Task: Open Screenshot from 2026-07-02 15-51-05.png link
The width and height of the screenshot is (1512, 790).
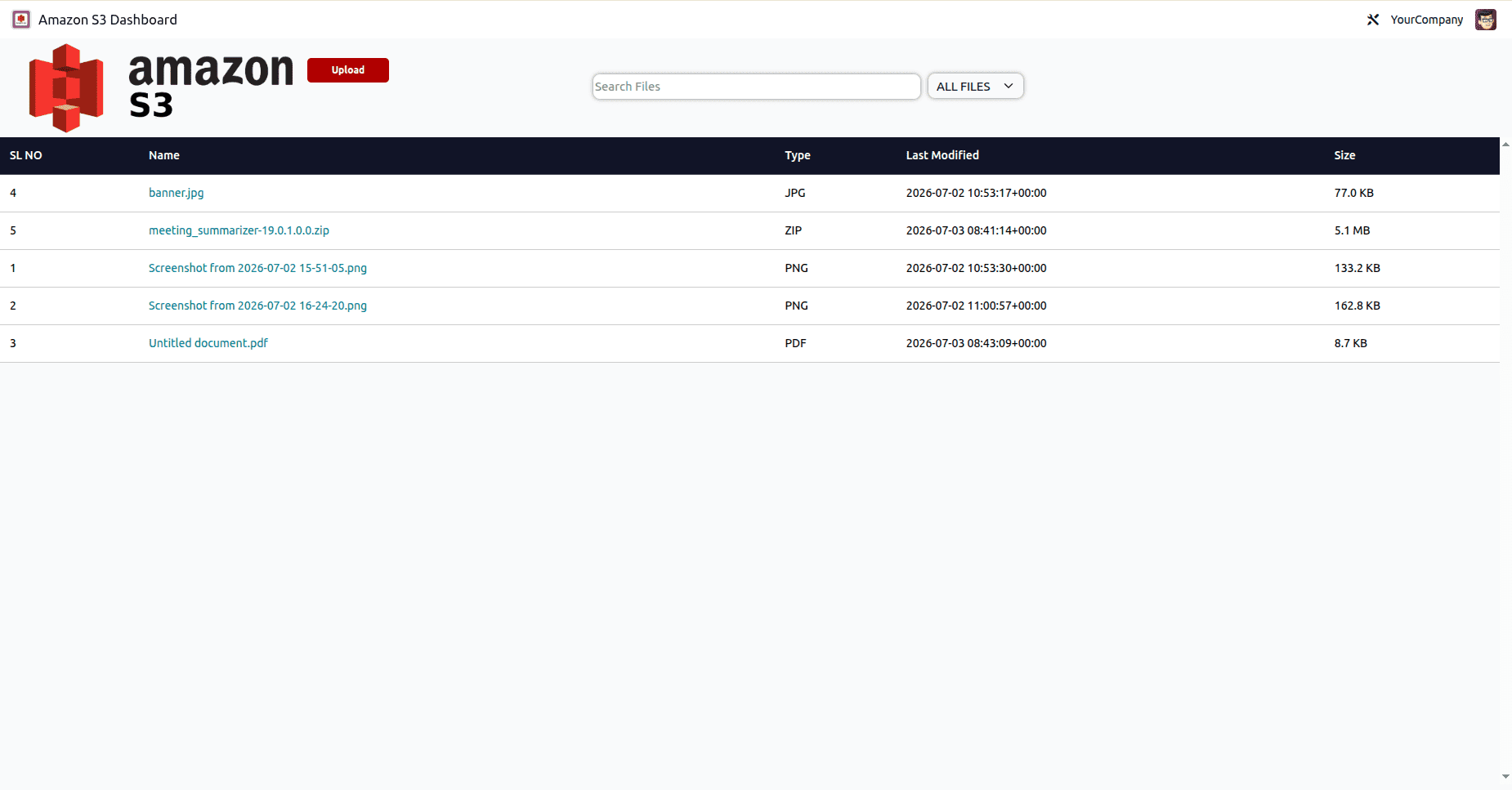Action: (x=257, y=268)
